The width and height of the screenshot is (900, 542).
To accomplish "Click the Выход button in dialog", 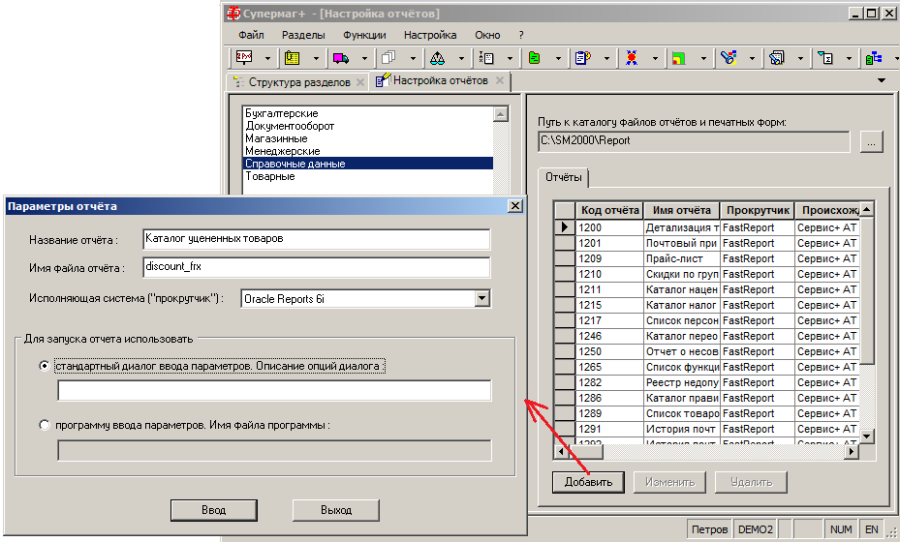I will coord(336,510).
